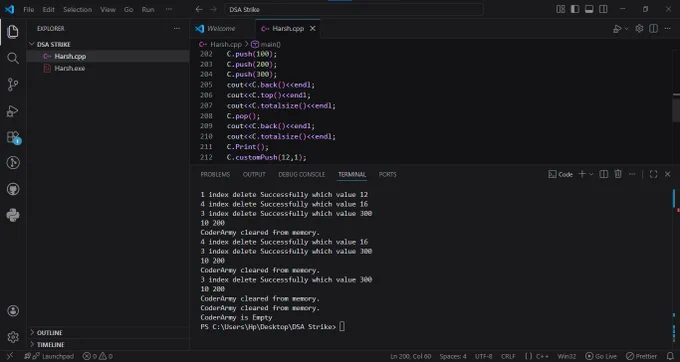Viewport: 680px width, 362px height.
Task: Close the Harsh.cpp editor tab
Action: pos(312,29)
